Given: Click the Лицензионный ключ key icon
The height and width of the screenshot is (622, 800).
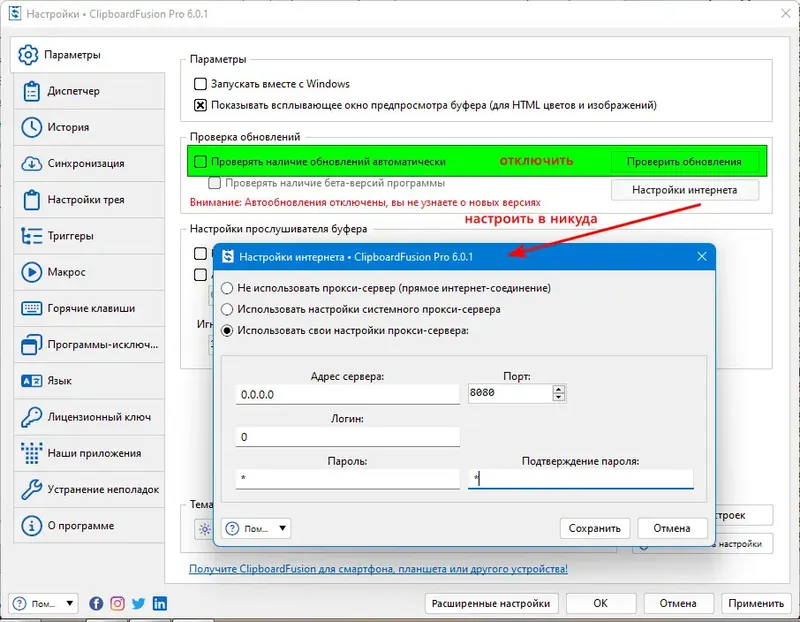Looking at the screenshot, I should coord(32,417).
